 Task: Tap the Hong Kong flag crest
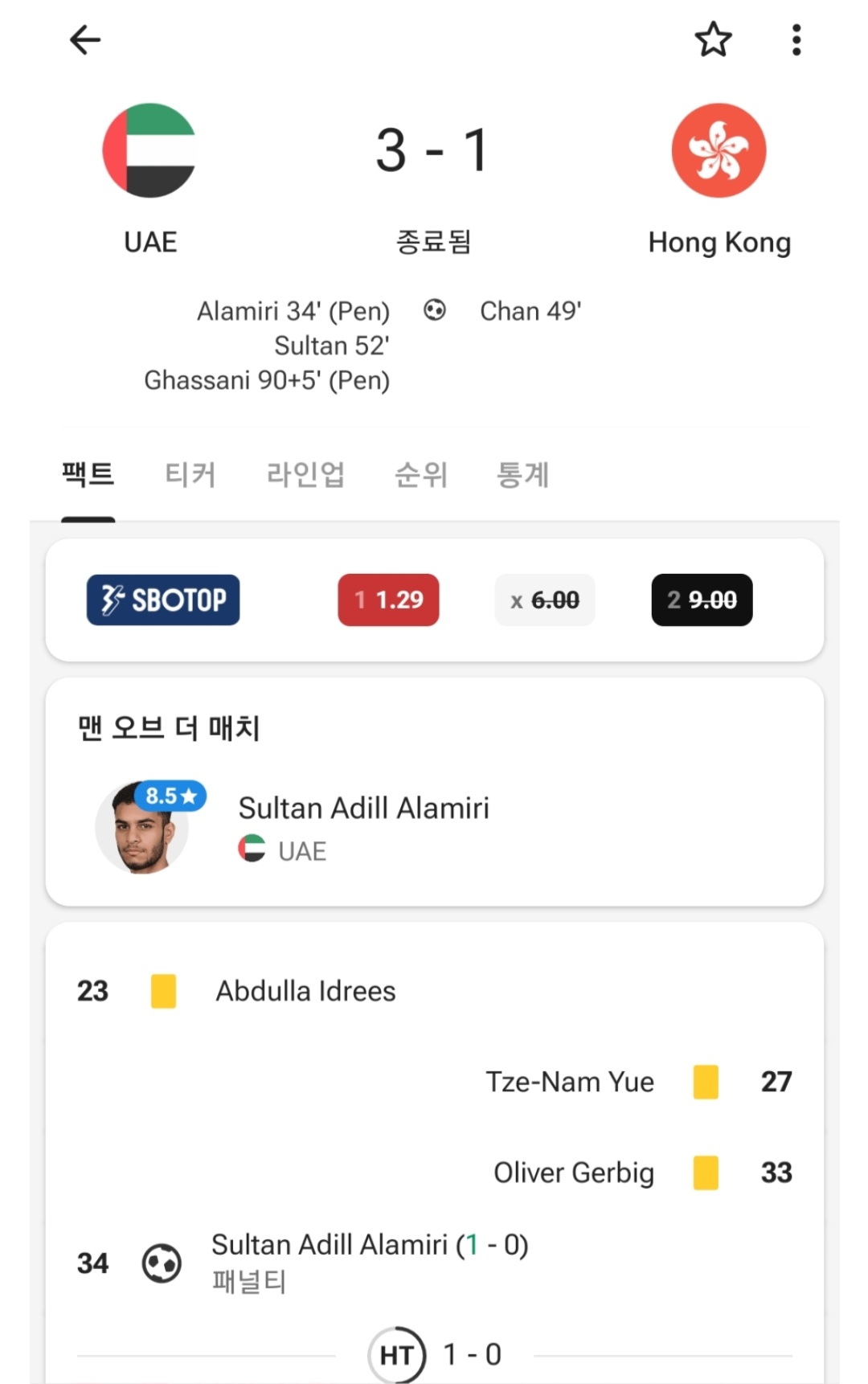(719, 150)
